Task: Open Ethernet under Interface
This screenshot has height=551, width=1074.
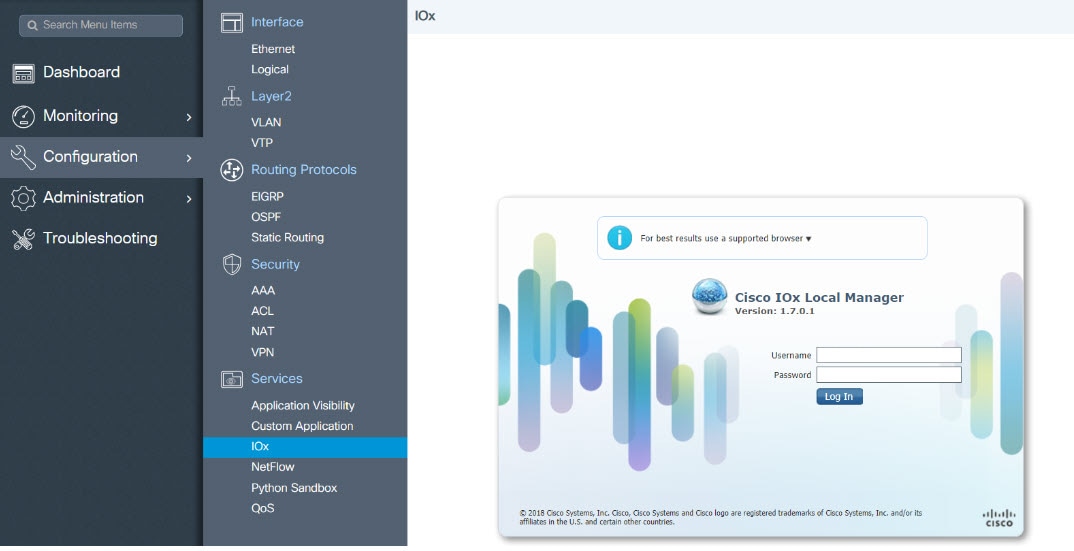Action: tap(273, 49)
